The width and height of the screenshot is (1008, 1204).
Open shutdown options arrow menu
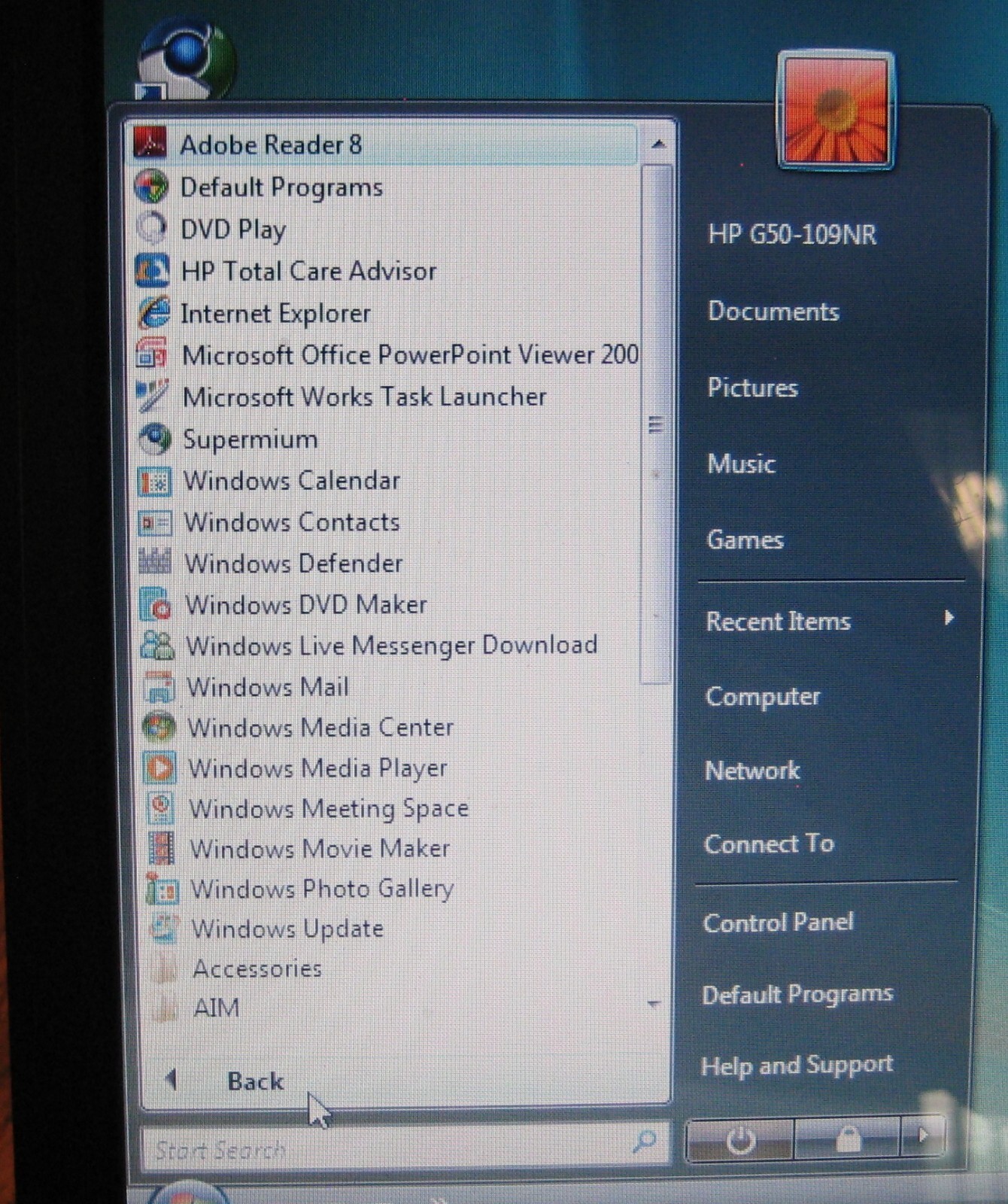point(924,1135)
